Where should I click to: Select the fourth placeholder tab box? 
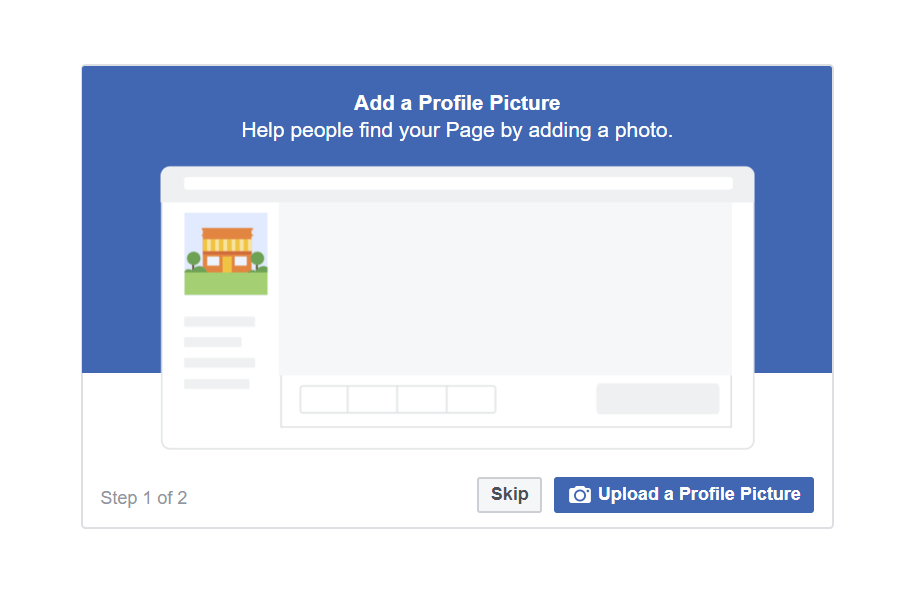tap(471, 399)
